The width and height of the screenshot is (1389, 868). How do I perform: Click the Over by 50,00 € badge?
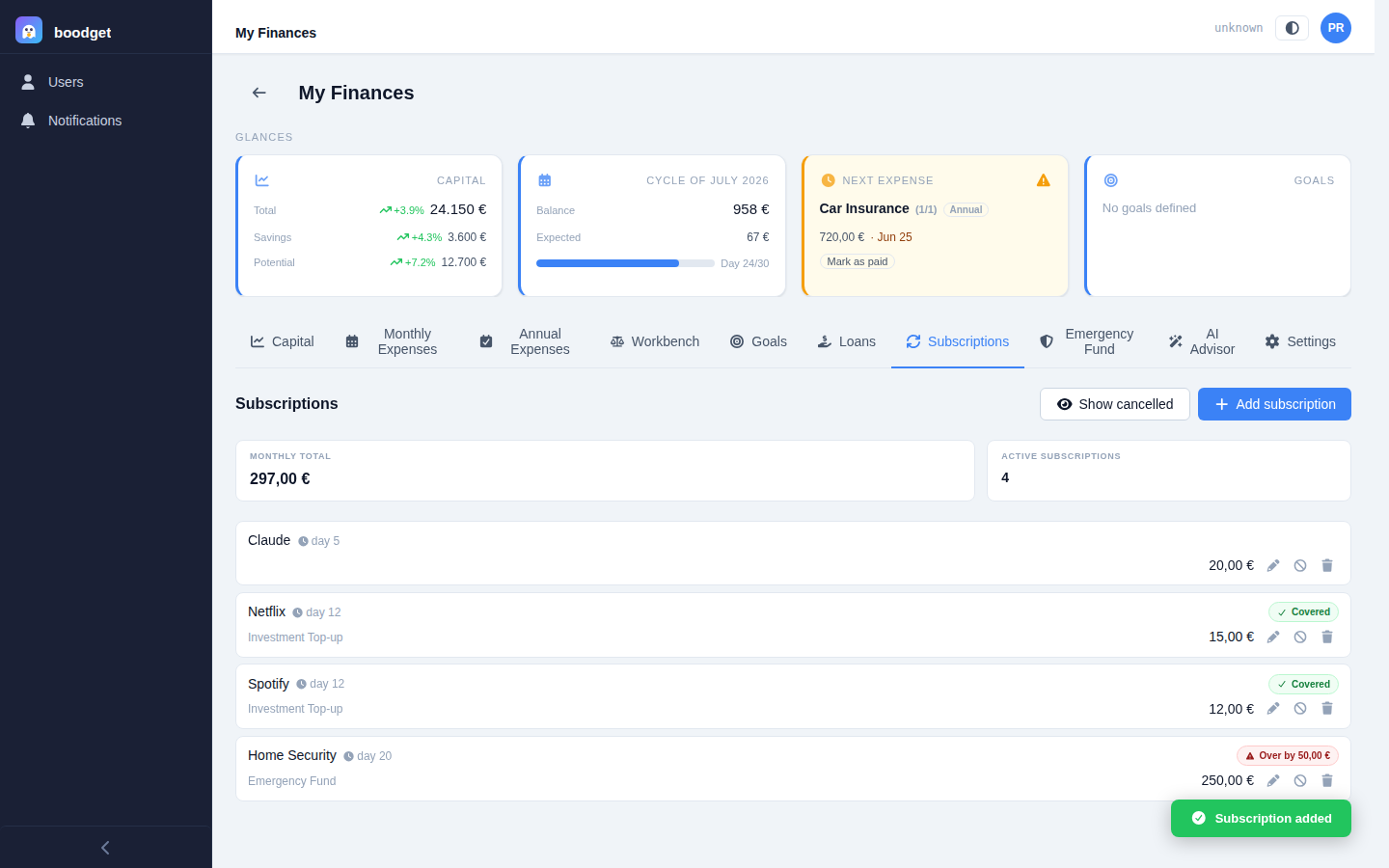tap(1288, 755)
